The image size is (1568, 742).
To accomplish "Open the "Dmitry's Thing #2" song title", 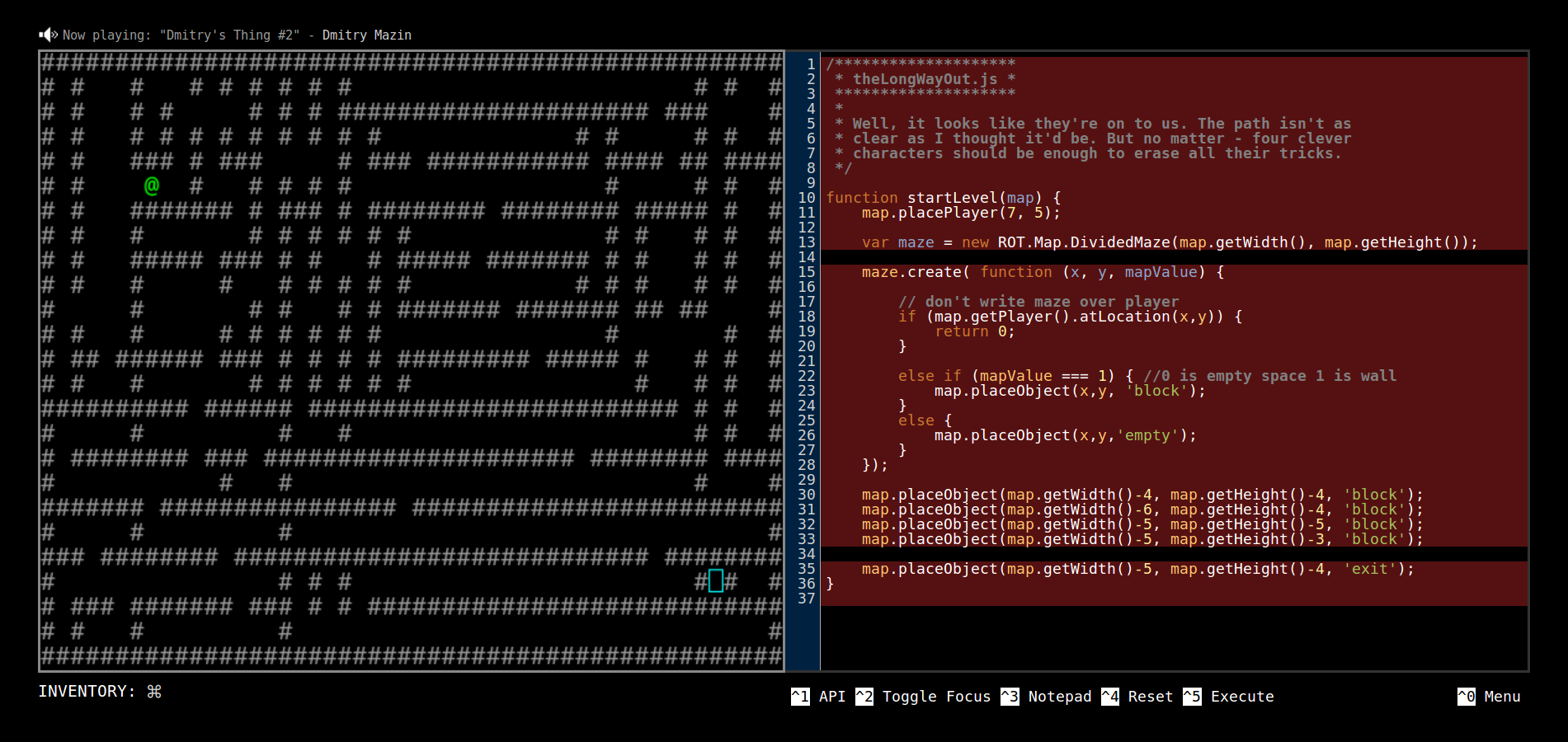I will click(229, 35).
